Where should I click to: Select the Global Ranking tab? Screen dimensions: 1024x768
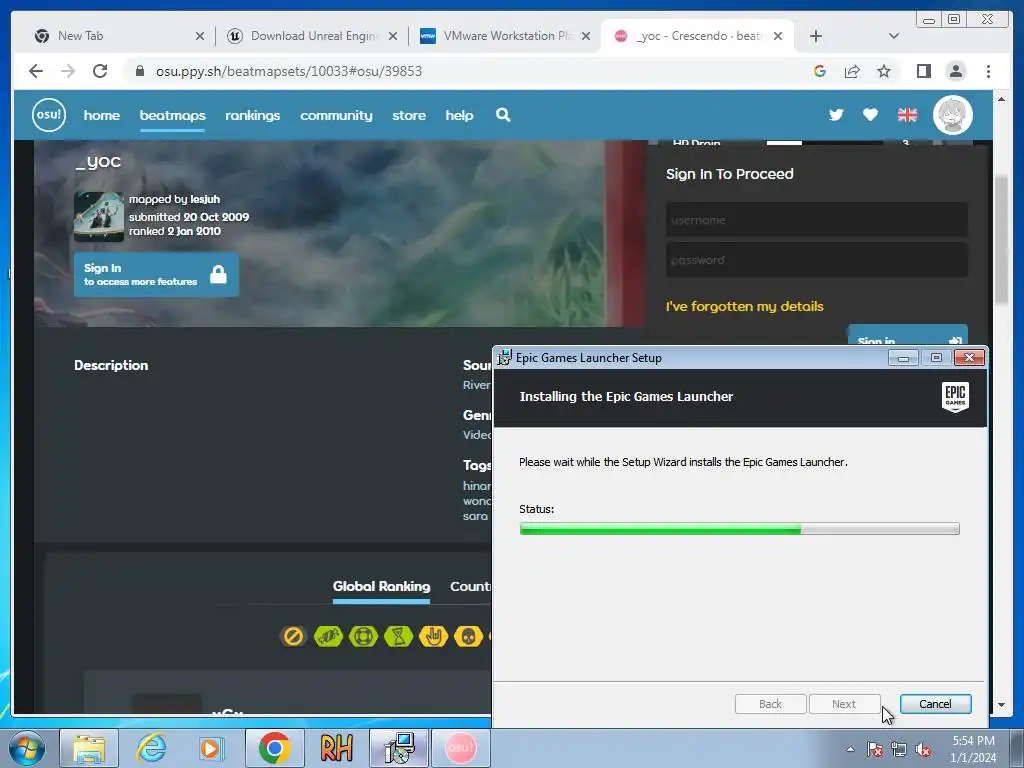(381, 586)
